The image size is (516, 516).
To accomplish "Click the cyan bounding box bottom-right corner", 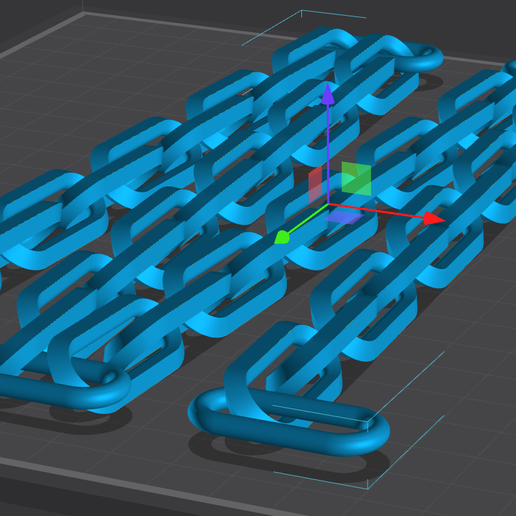I will click(x=367, y=489).
